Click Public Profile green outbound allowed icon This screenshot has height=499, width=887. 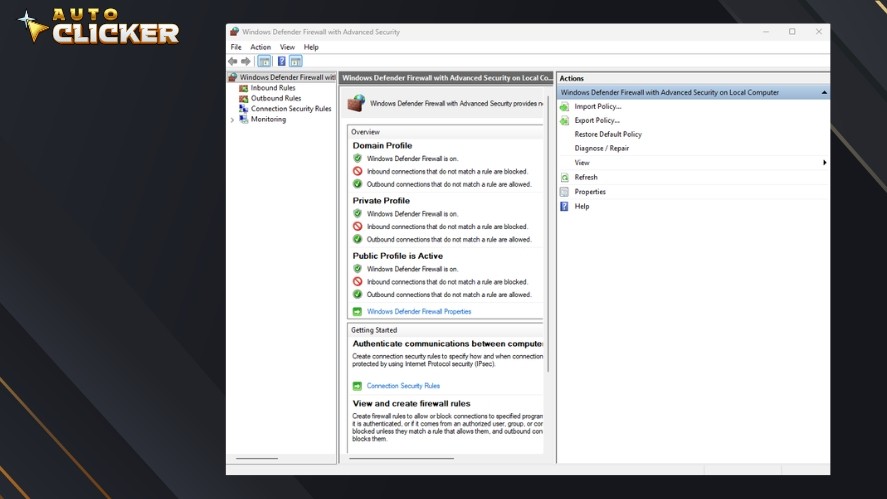click(358, 294)
